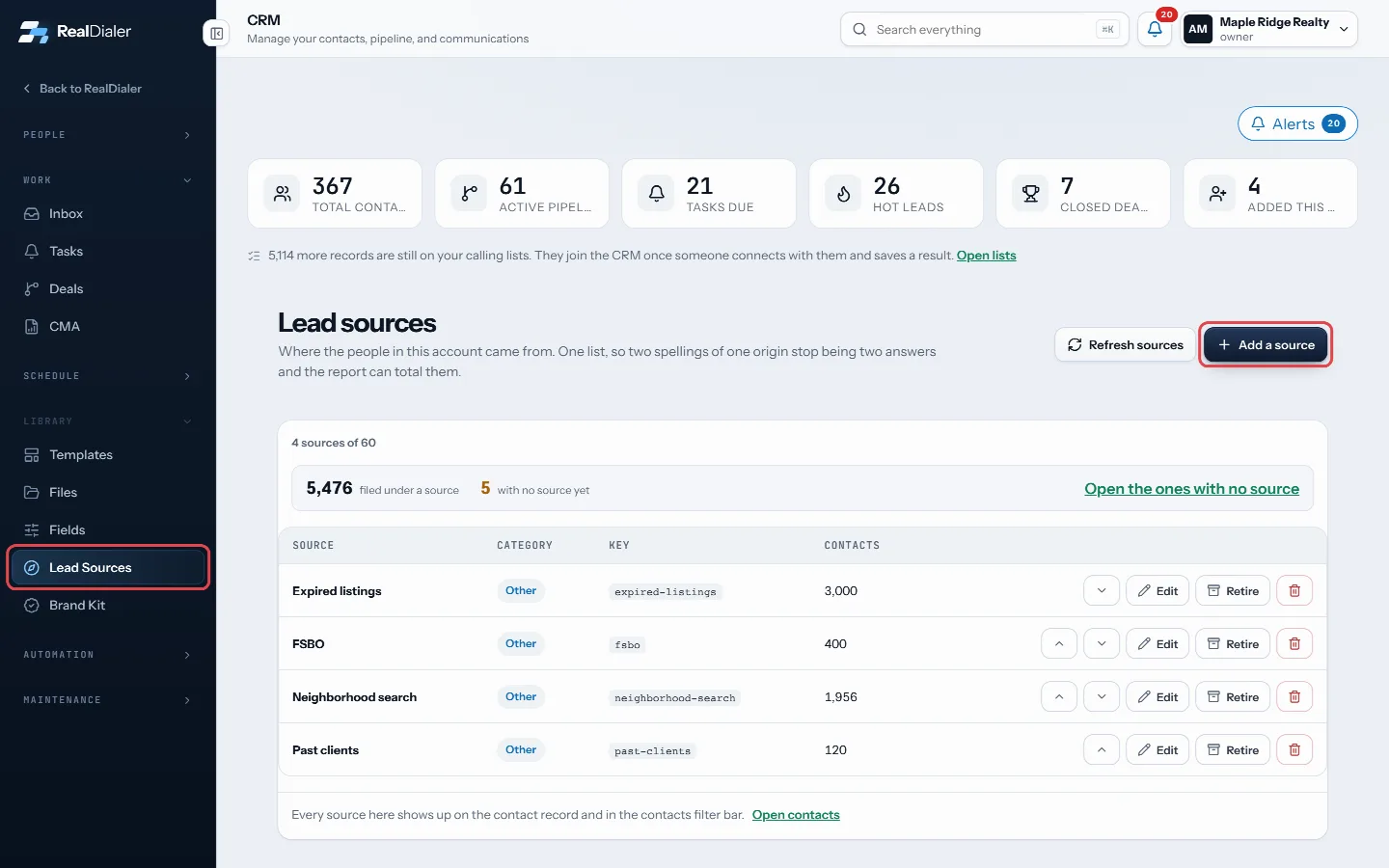
Task: Edit the Expired listings source
Action: pos(1157,591)
